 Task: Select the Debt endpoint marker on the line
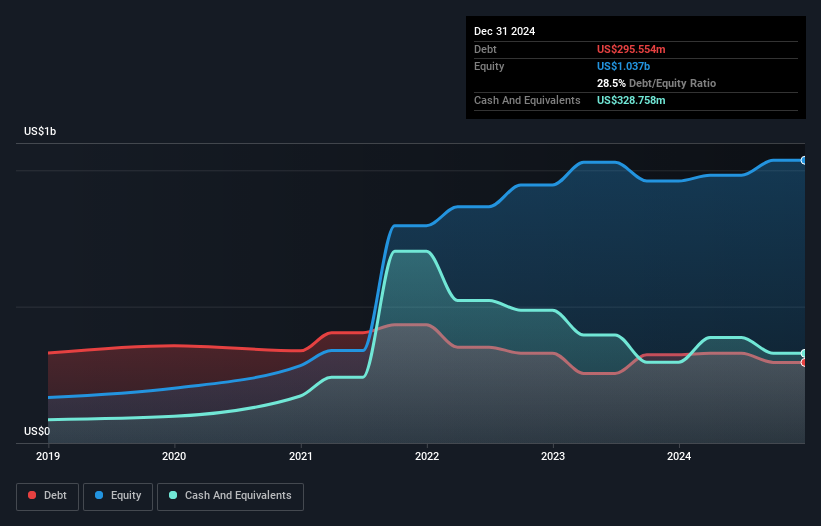click(804, 363)
